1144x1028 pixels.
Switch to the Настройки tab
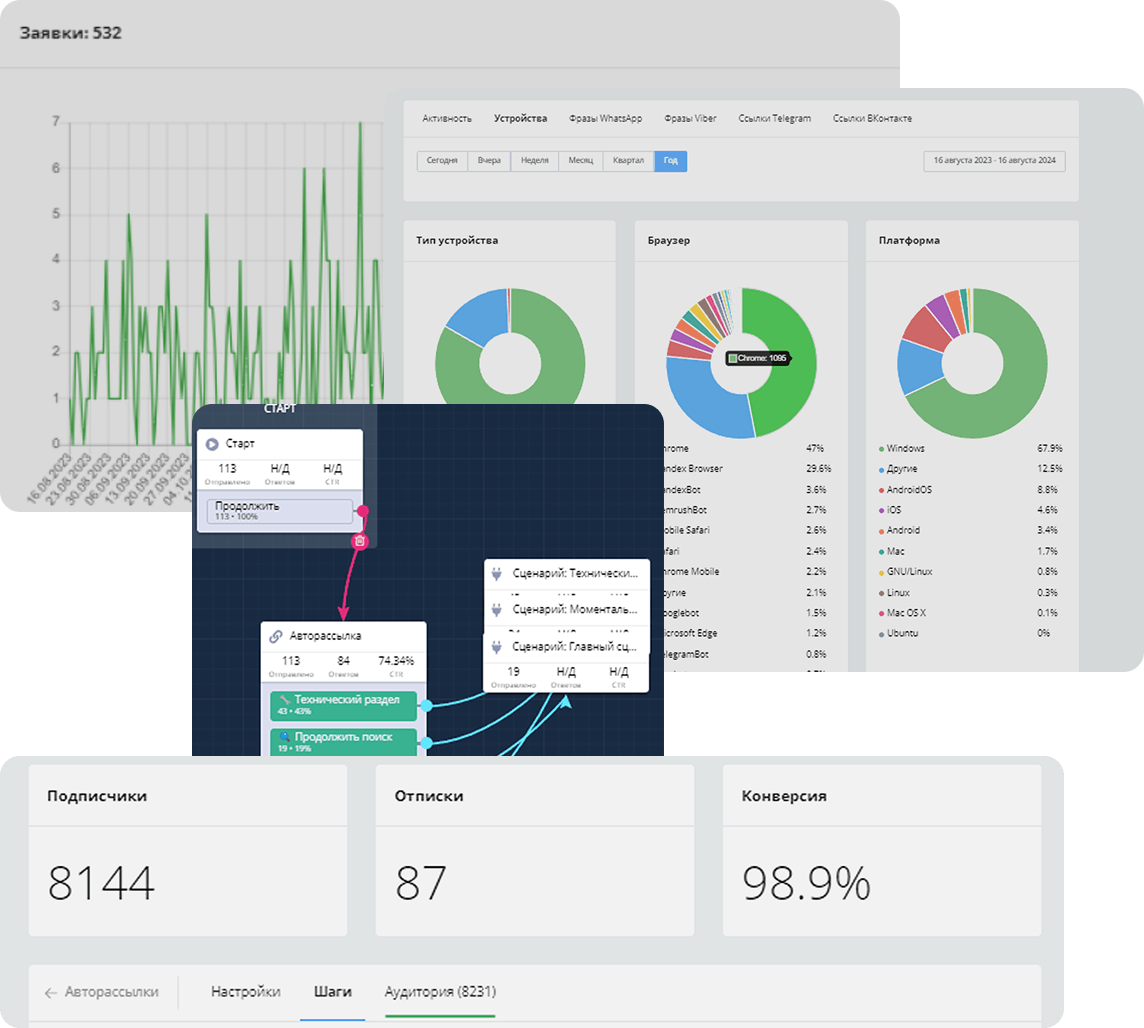[x=245, y=992]
